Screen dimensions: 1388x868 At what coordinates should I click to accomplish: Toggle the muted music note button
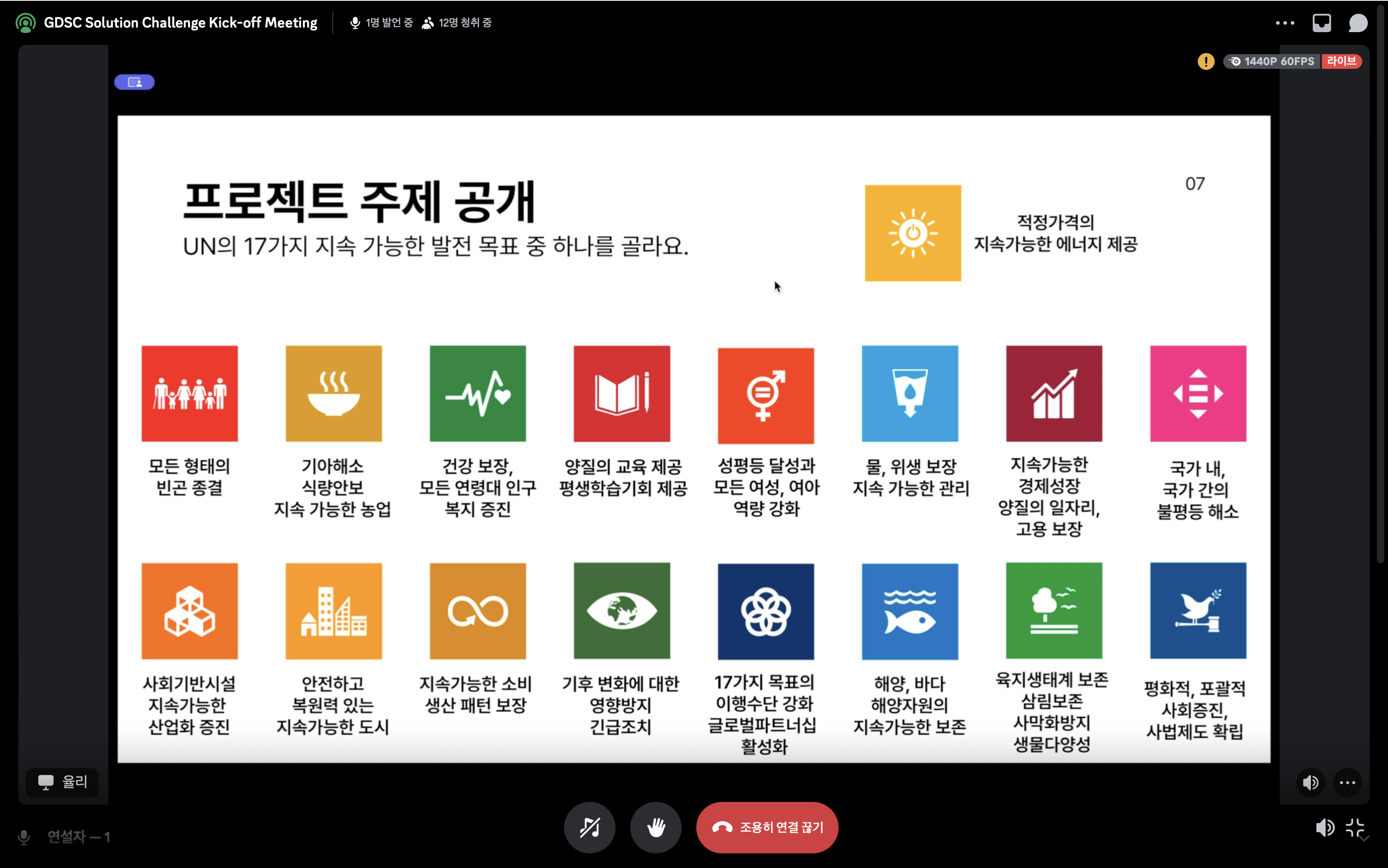coord(589,827)
